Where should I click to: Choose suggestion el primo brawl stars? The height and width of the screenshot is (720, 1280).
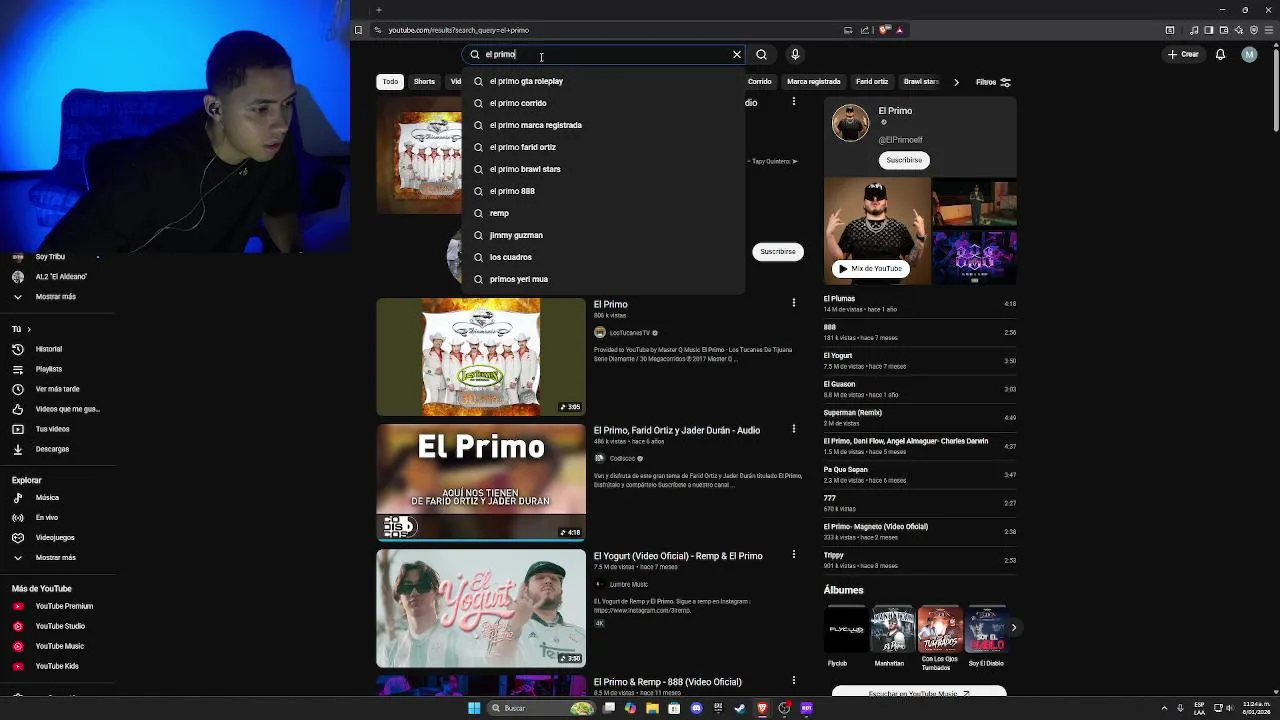(603, 169)
